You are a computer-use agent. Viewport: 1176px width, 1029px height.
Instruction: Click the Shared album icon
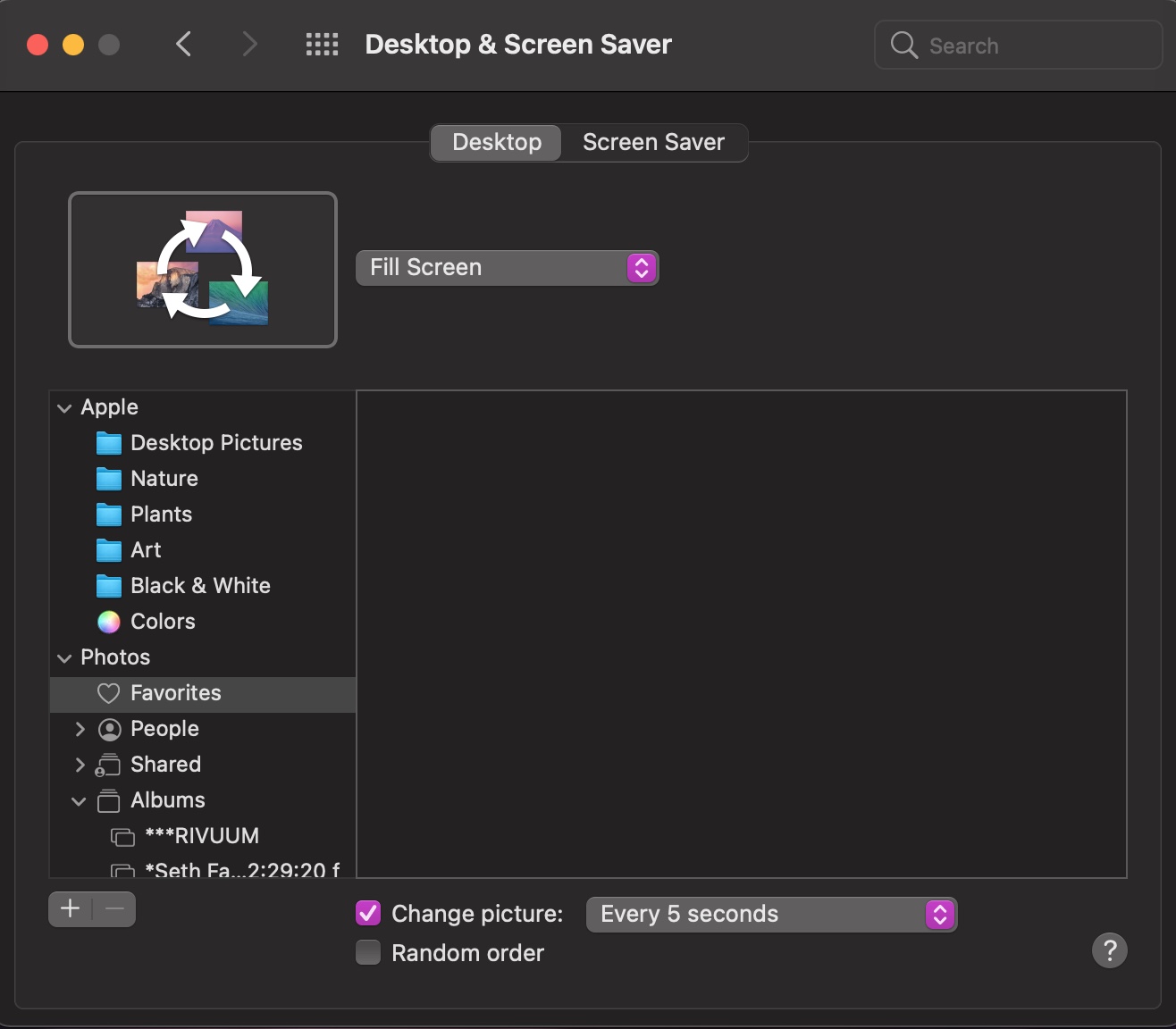[108, 765]
